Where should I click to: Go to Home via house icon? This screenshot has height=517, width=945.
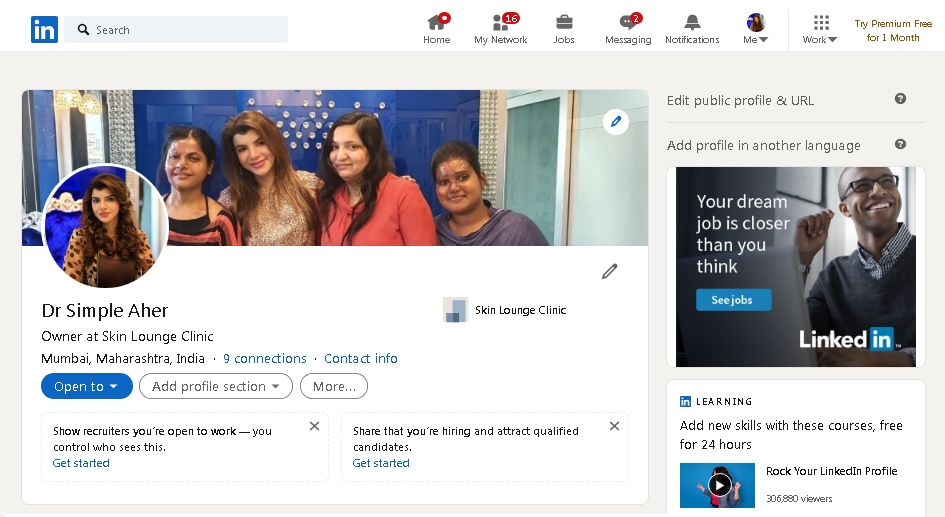(436, 23)
